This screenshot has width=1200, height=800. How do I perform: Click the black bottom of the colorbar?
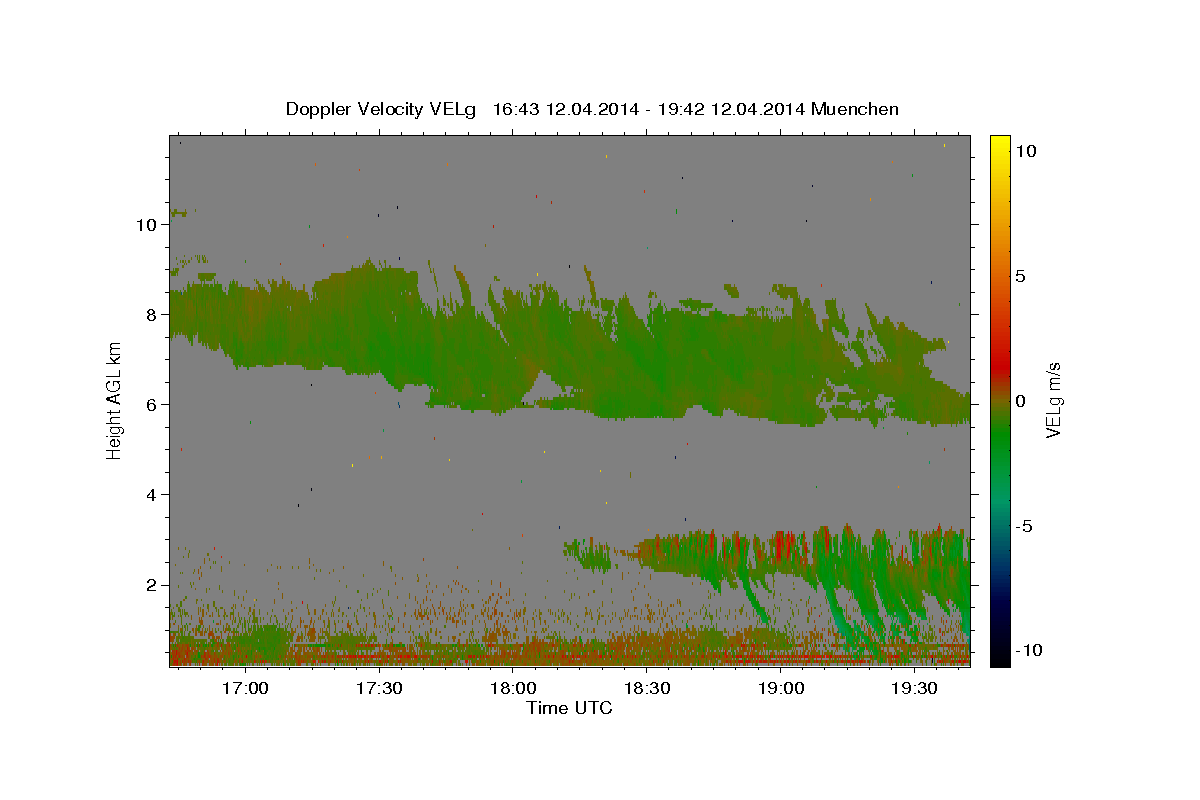coord(1000,655)
